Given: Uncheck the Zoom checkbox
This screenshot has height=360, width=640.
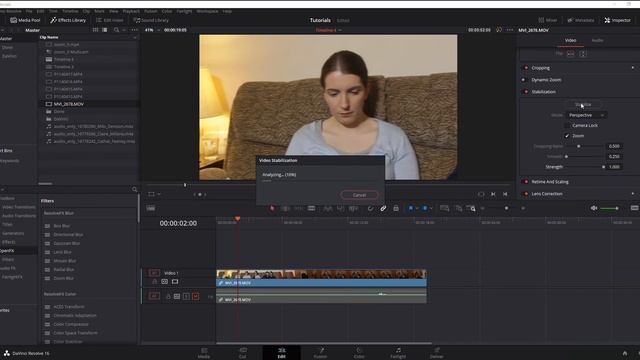Looking at the screenshot, I should pyautogui.click(x=567, y=136).
